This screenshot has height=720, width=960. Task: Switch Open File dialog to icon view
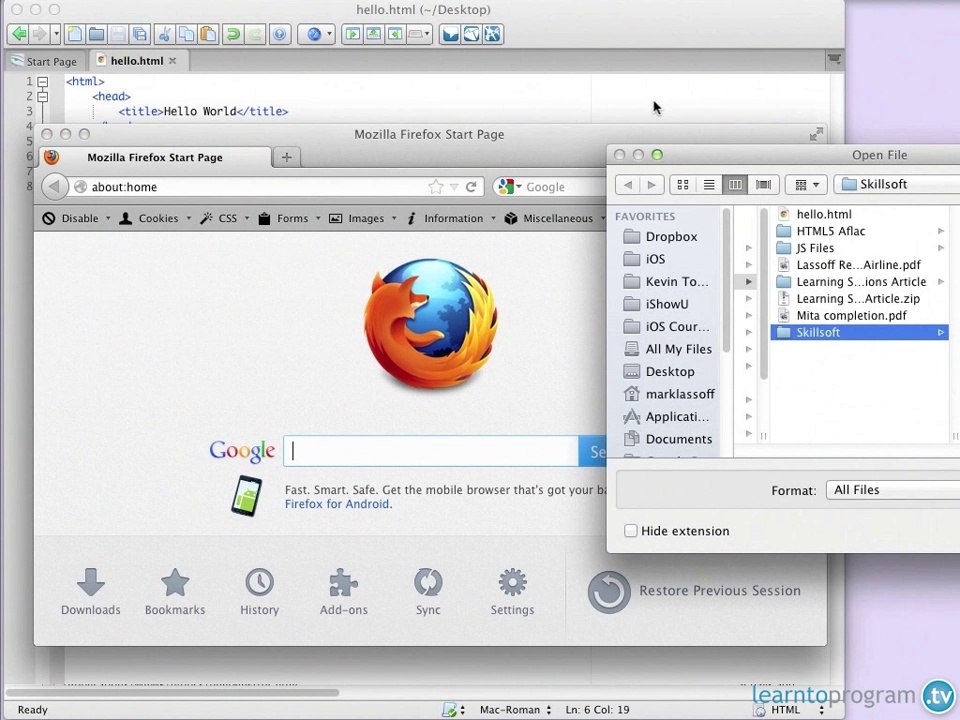click(683, 184)
